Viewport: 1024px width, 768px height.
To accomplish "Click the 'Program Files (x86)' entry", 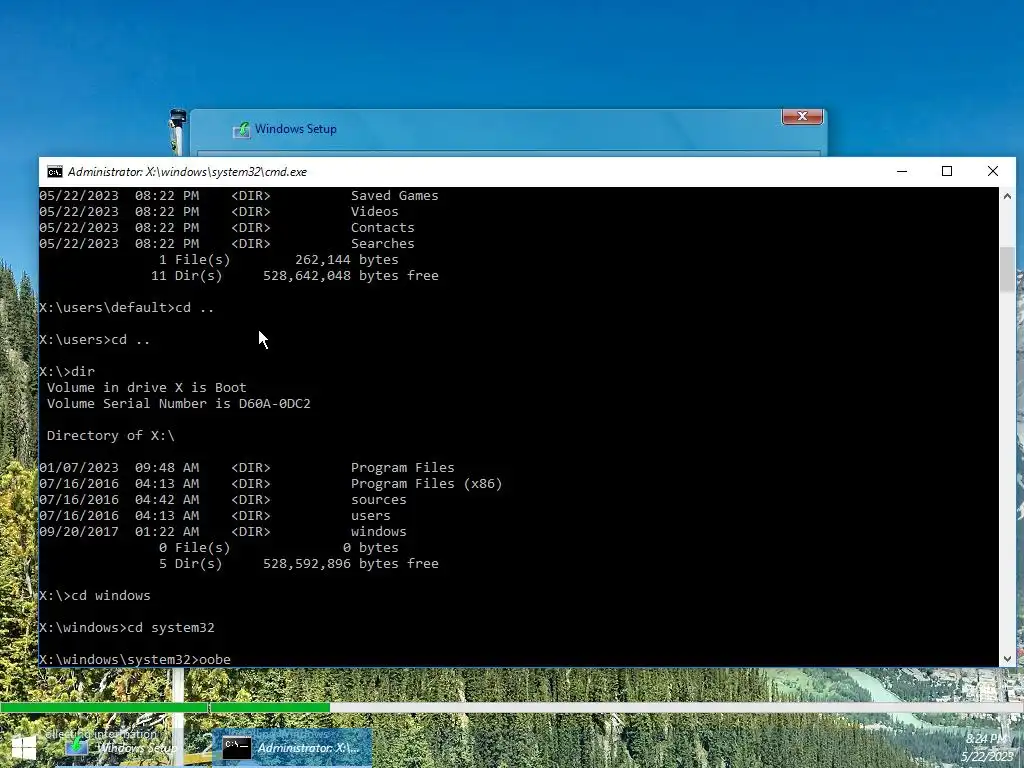I will [426, 484].
